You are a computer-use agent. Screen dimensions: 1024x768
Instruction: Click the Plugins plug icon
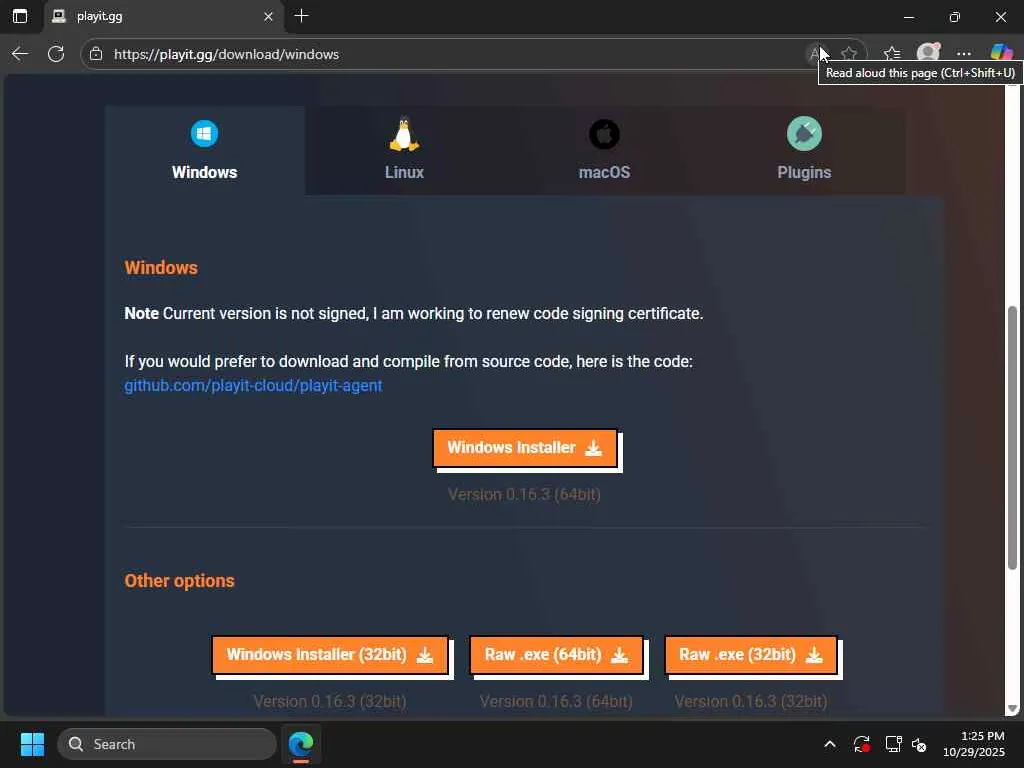coord(804,134)
